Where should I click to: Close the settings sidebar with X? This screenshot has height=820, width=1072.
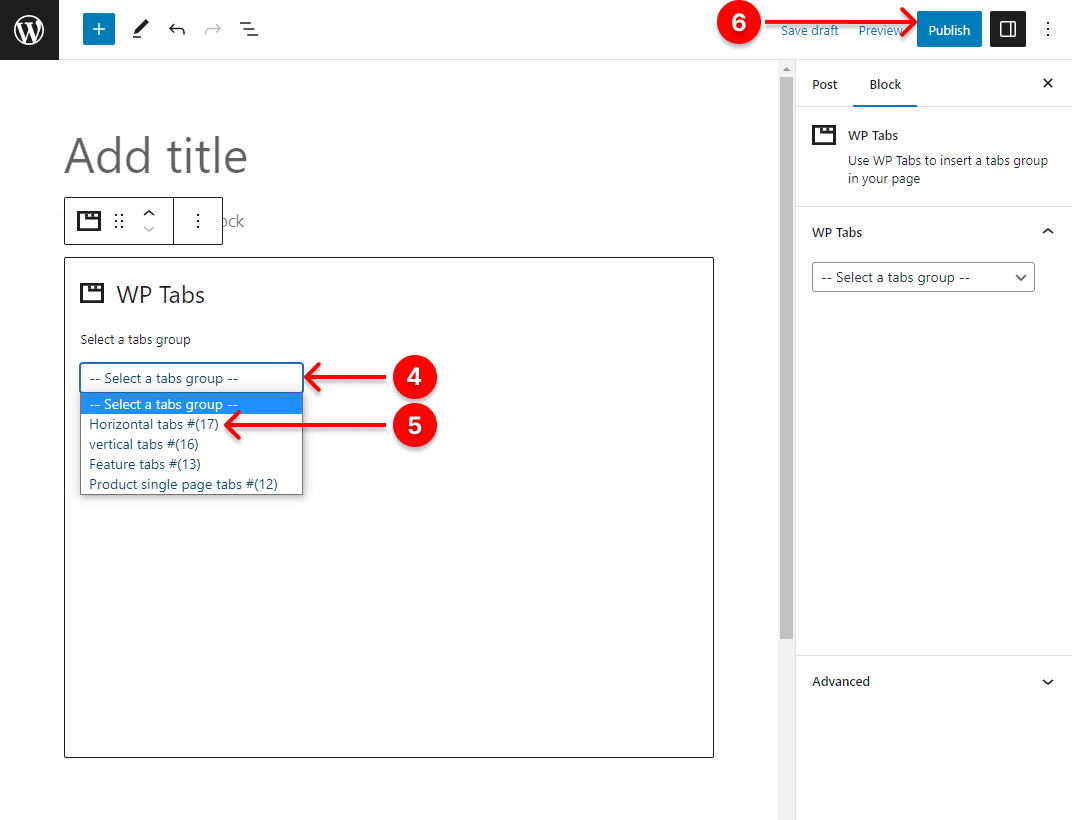coord(1047,83)
